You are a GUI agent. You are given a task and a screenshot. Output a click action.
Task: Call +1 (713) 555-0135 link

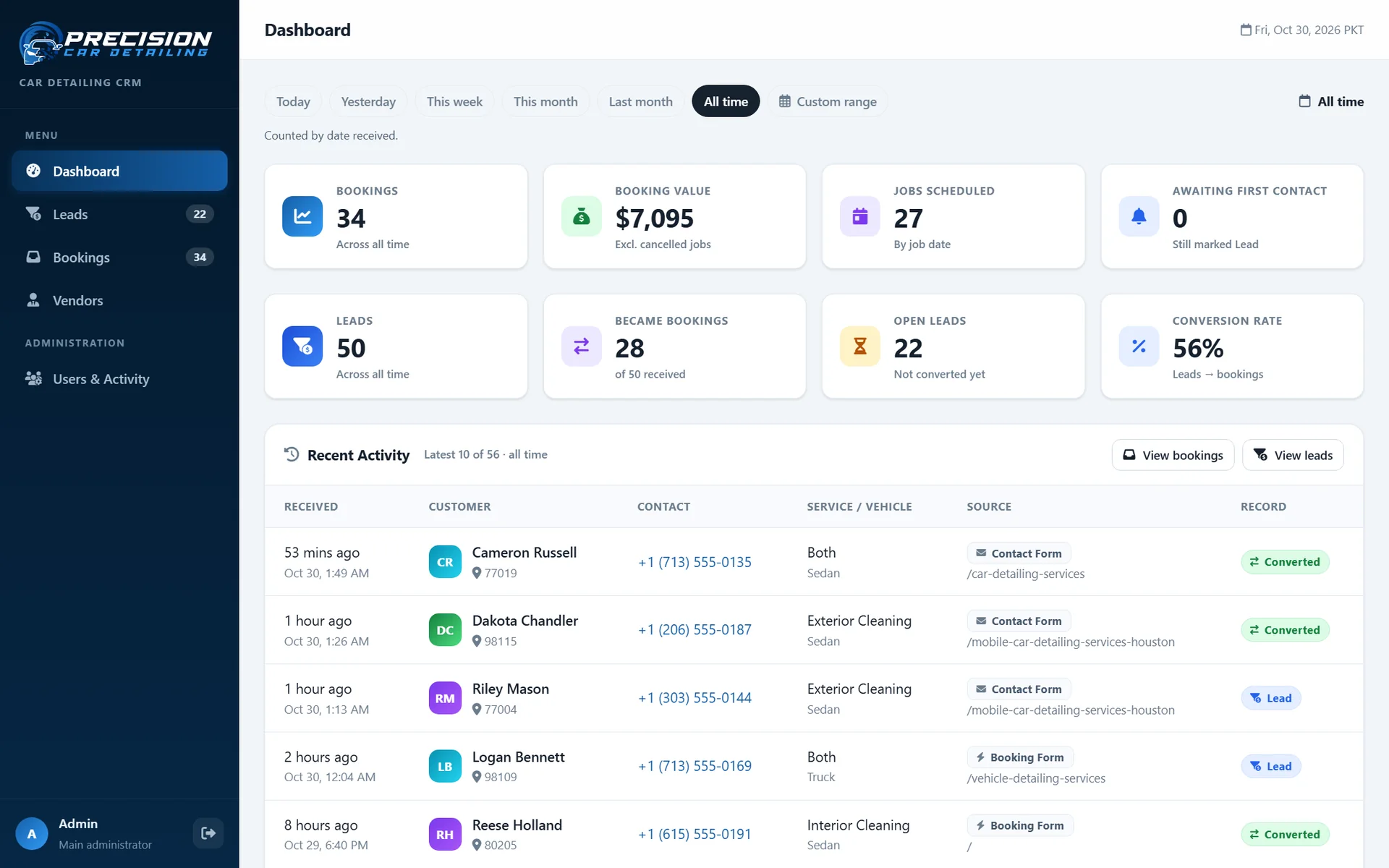[694, 562]
